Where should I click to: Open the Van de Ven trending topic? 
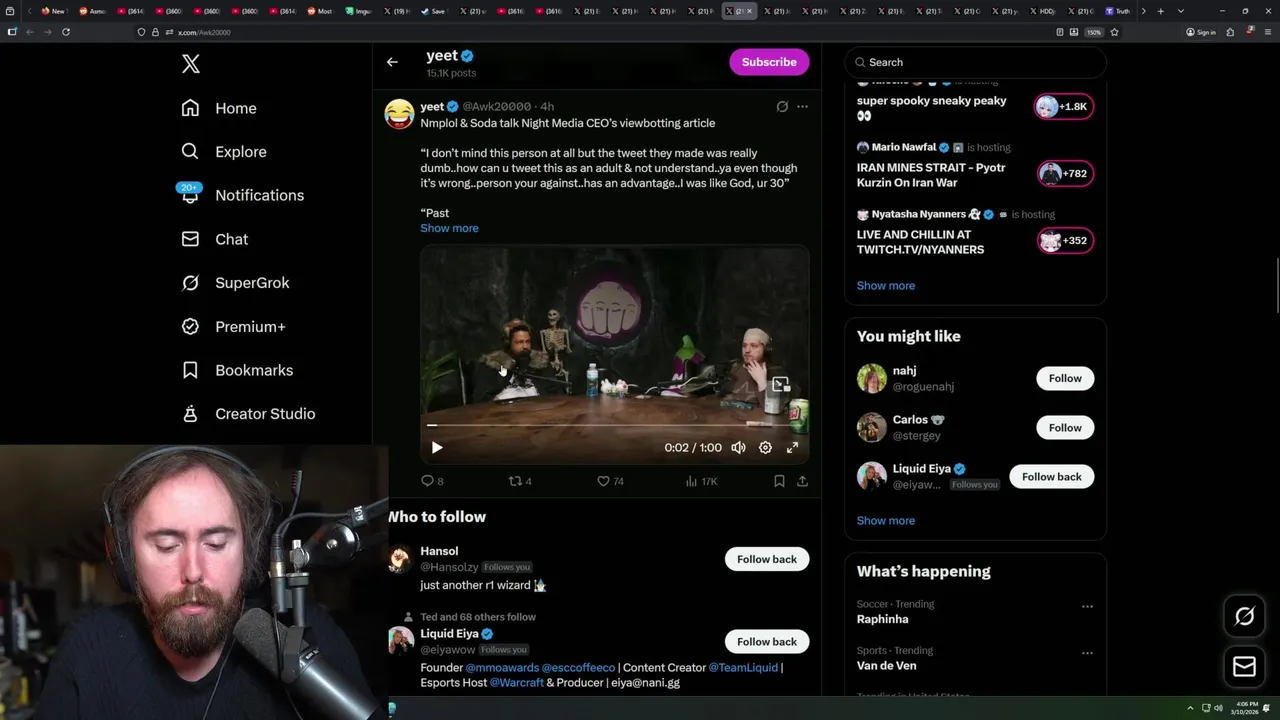886,666
